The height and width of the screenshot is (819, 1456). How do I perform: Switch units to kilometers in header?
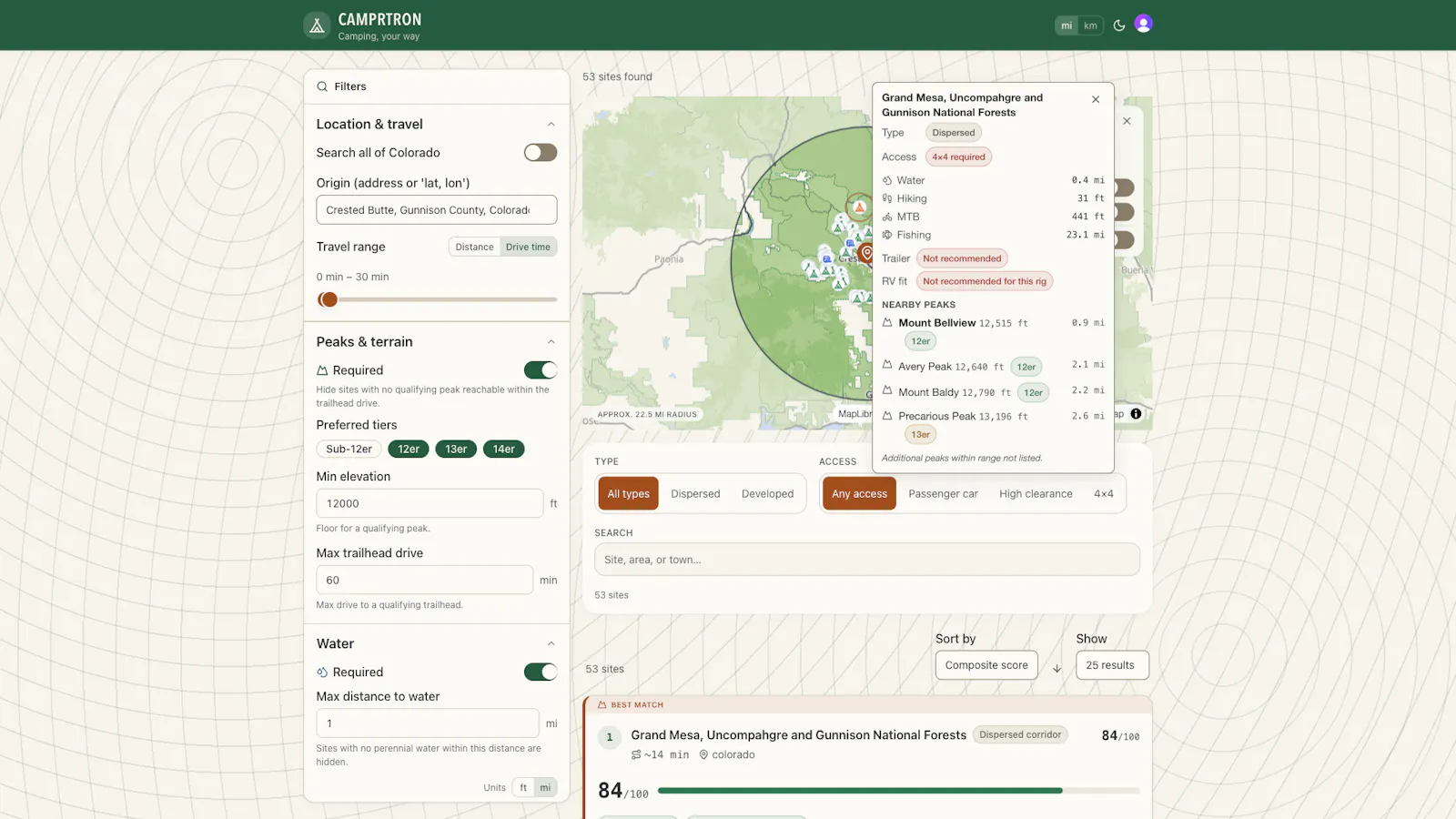[x=1090, y=25]
